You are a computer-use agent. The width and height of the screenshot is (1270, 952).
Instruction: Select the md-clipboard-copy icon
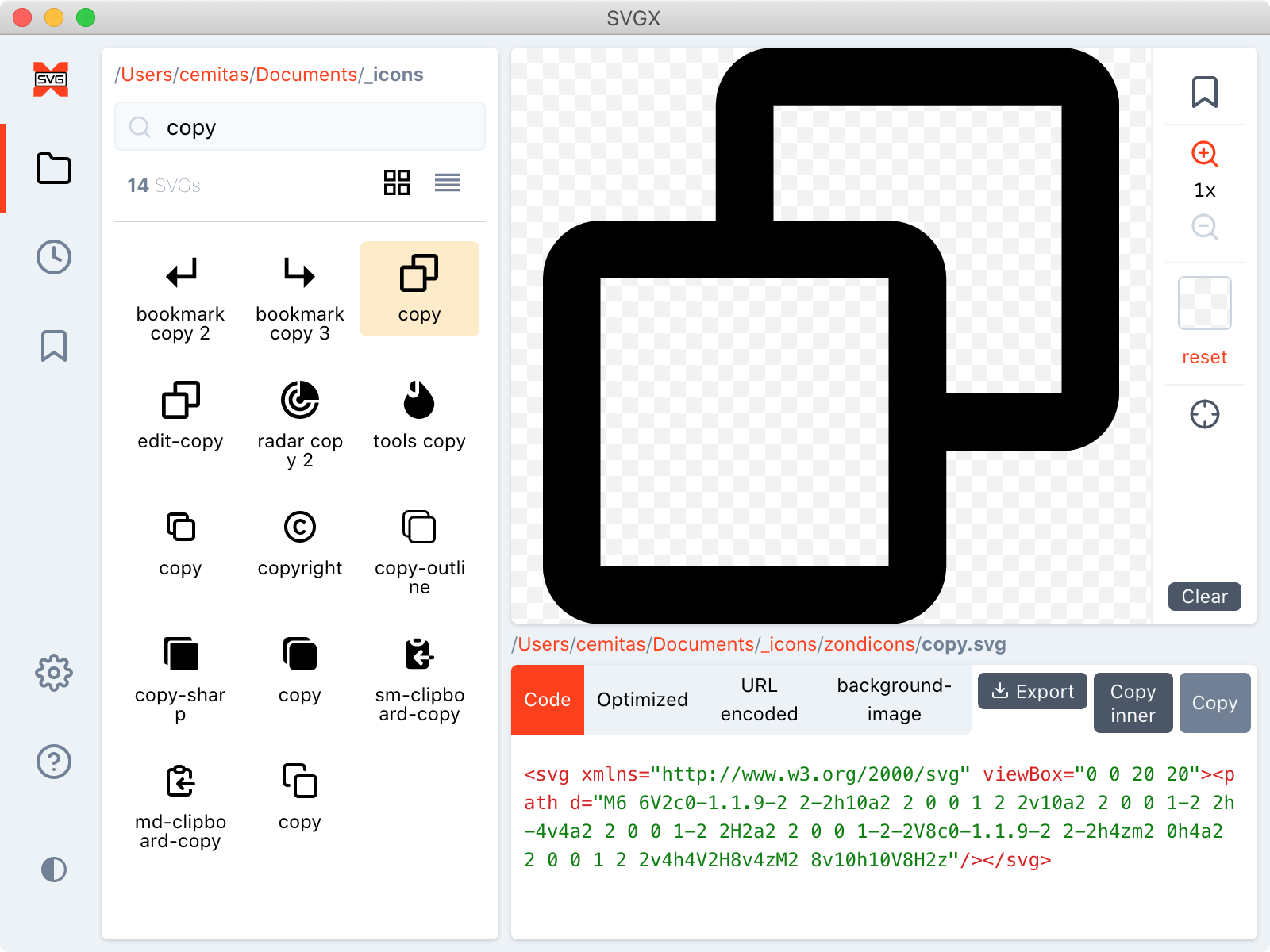click(x=180, y=806)
